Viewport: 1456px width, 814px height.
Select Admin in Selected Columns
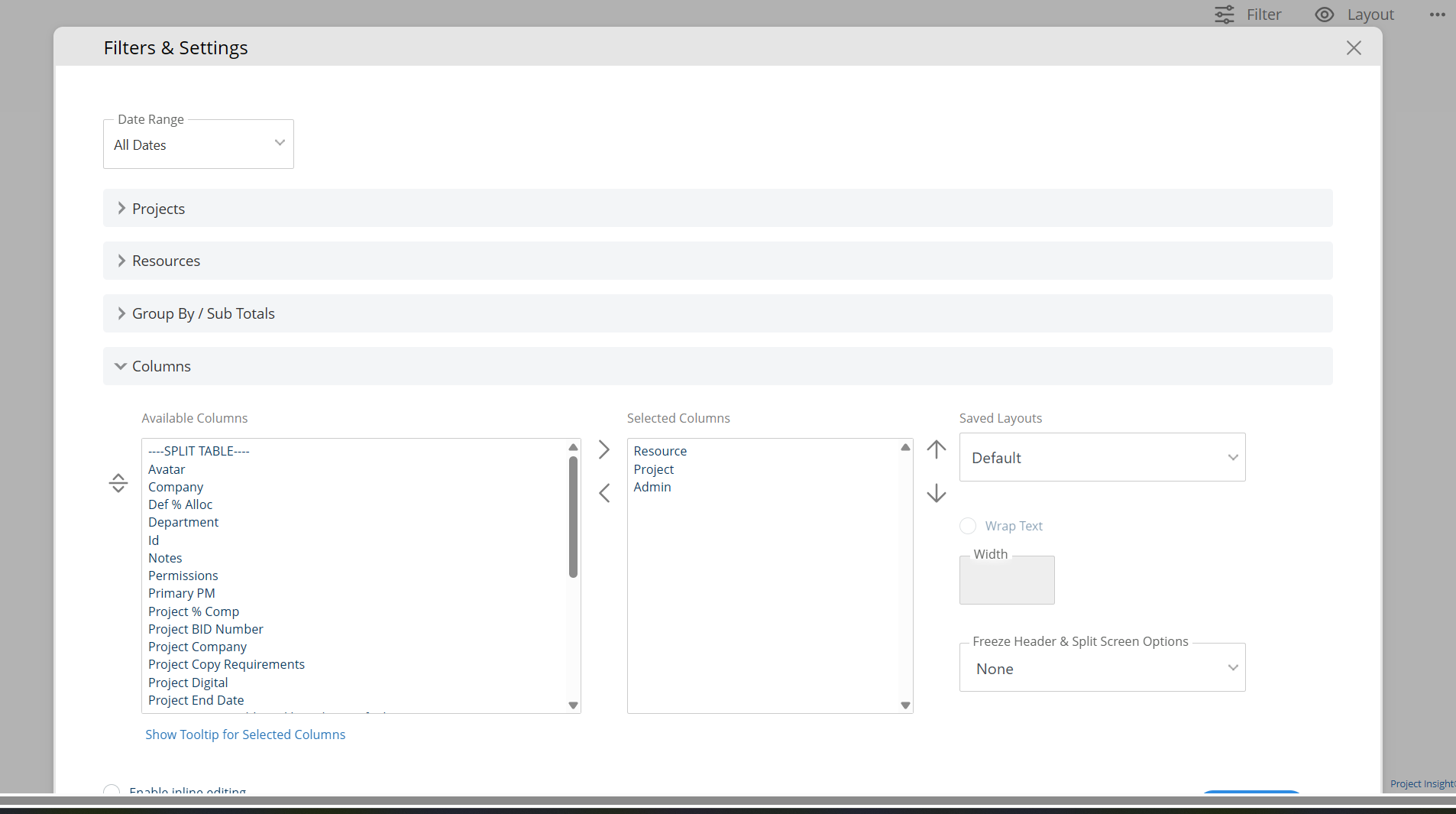click(x=652, y=487)
